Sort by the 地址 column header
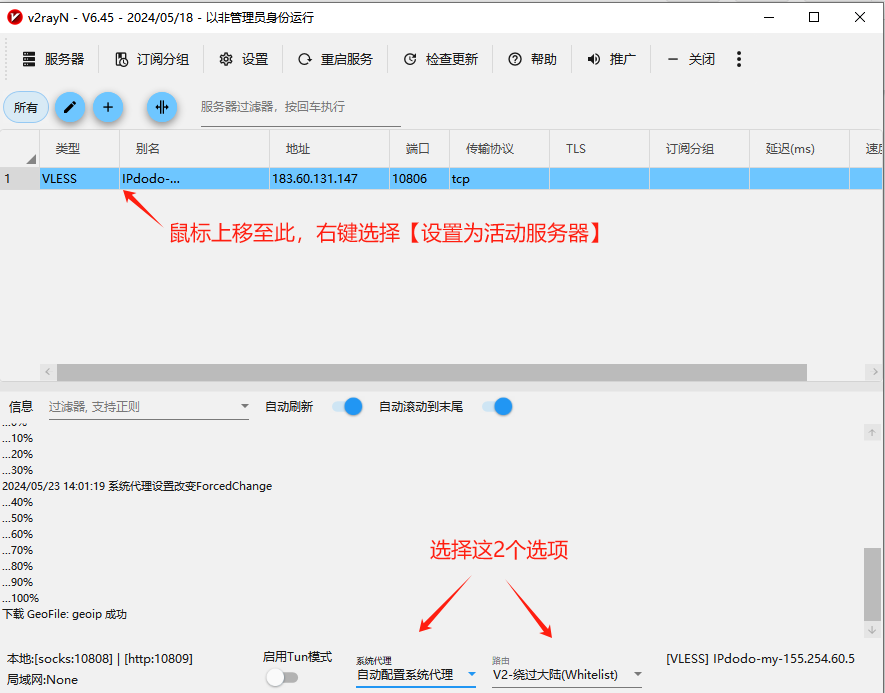 pos(330,149)
